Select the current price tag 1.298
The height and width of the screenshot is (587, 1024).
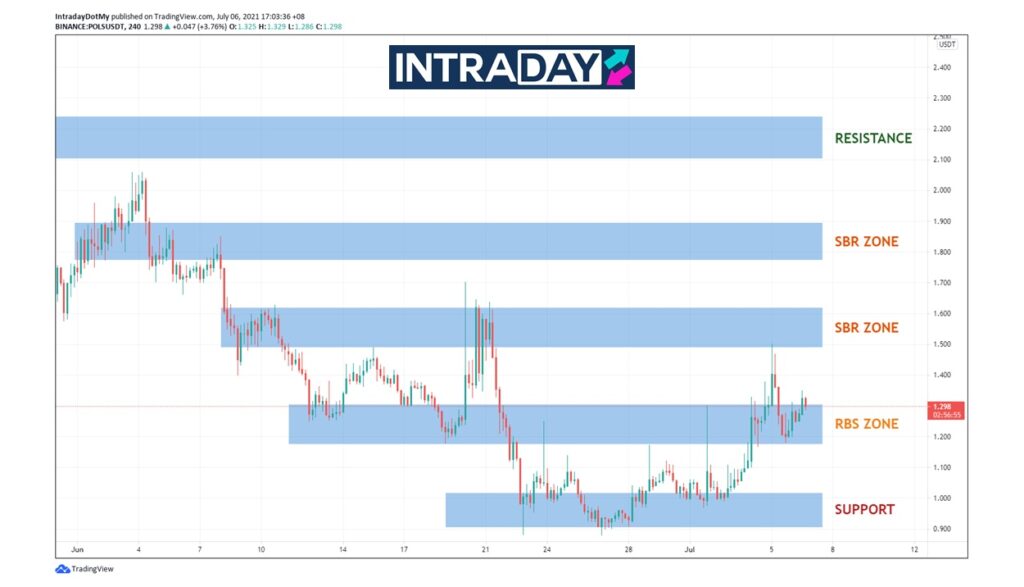pyautogui.click(x=946, y=407)
